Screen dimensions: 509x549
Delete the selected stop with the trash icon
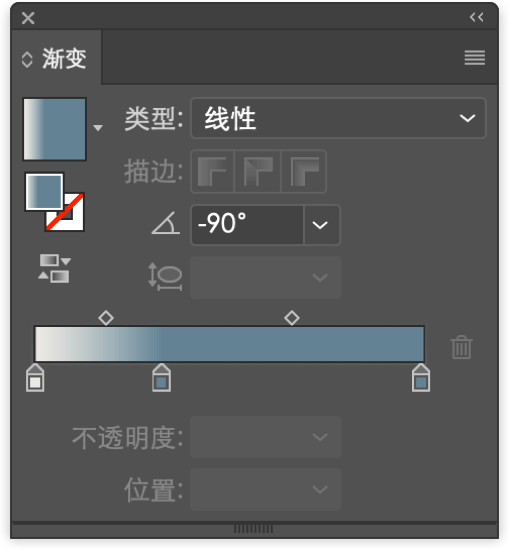point(461,347)
